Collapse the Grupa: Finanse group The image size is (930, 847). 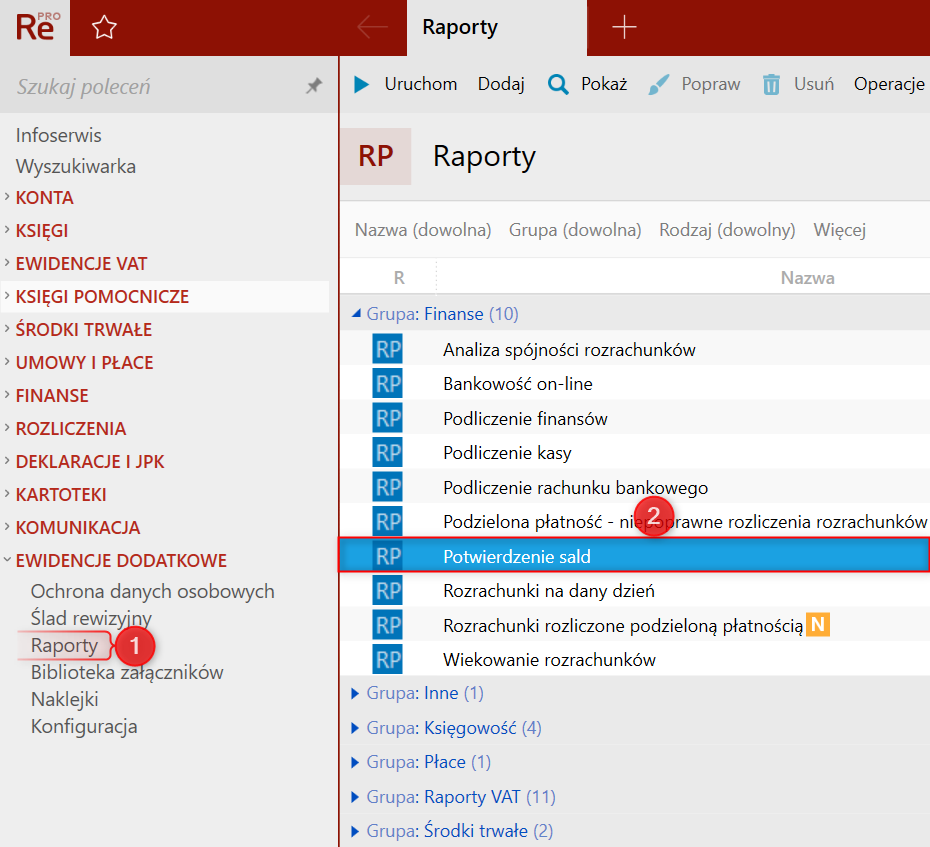[x=356, y=314]
